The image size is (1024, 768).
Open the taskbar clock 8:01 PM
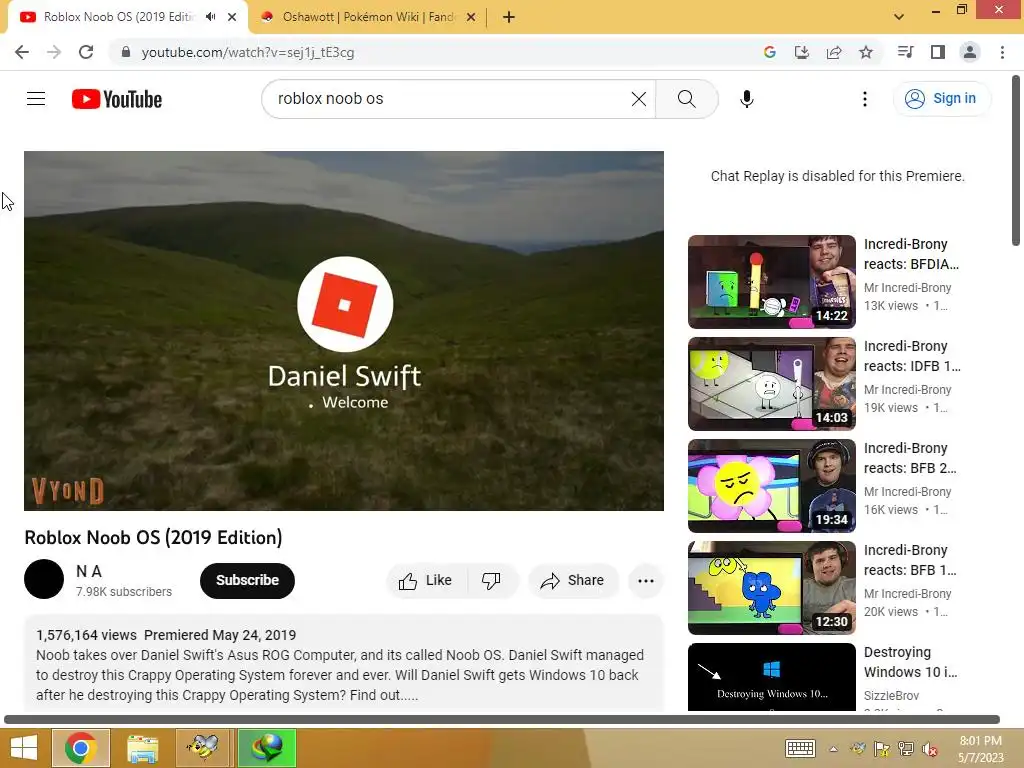tap(980, 749)
